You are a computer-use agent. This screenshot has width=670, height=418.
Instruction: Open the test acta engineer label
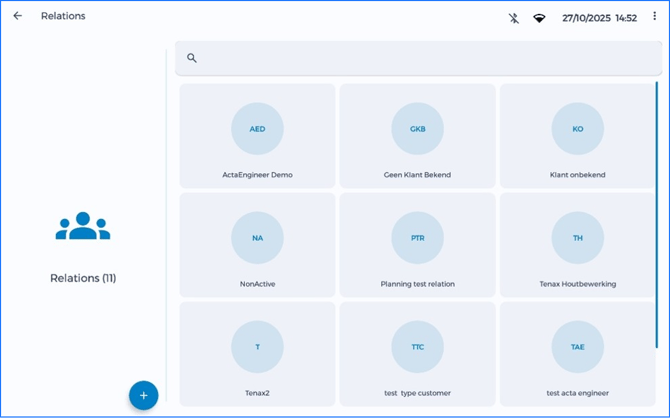(x=578, y=393)
